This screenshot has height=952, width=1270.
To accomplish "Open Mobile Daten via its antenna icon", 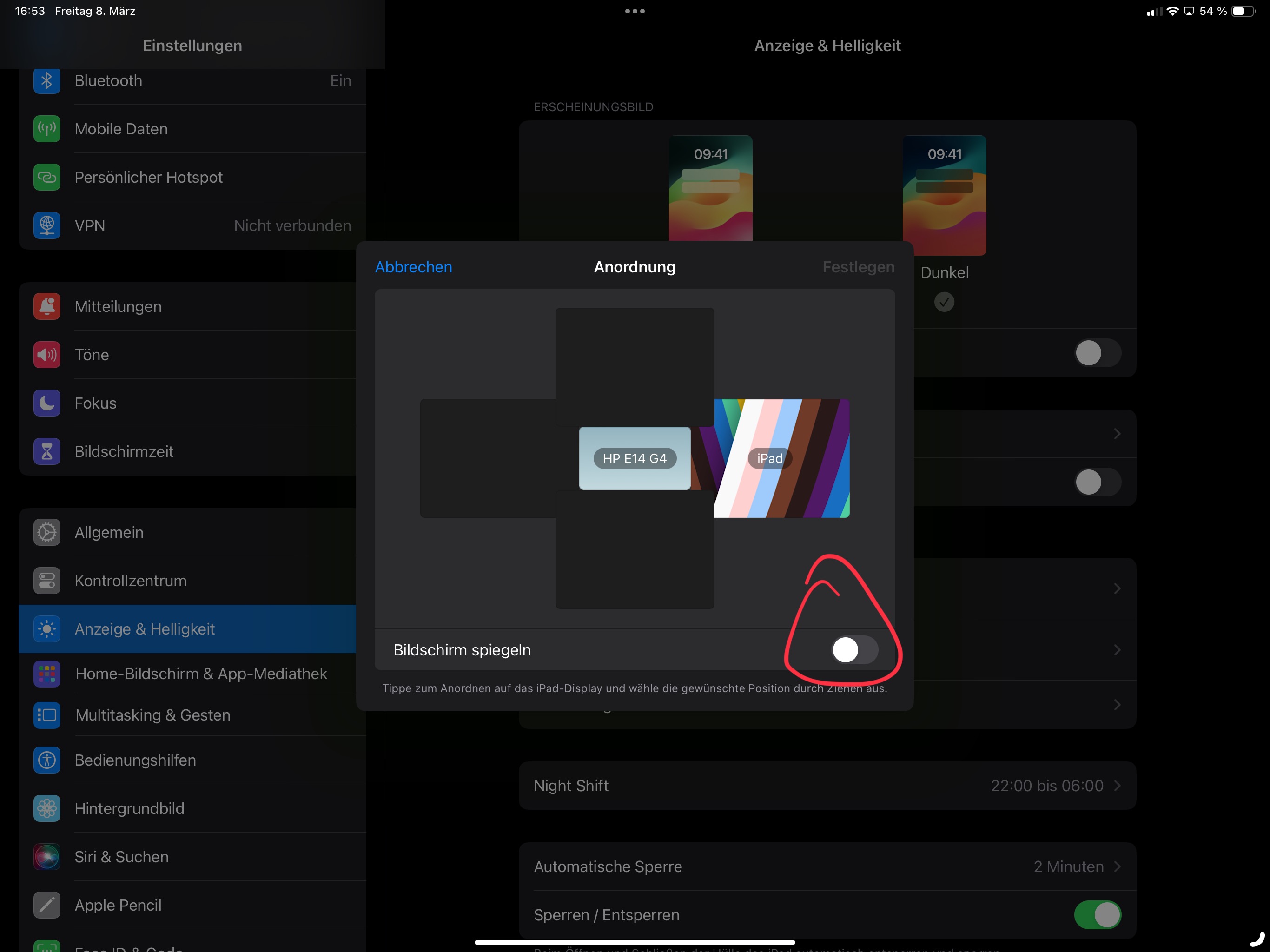I will 46,129.
